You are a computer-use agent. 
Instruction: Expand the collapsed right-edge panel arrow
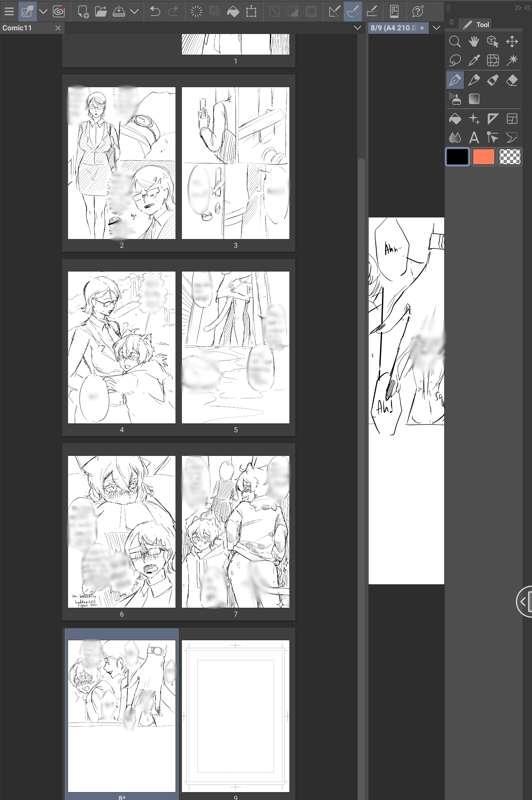524,602
